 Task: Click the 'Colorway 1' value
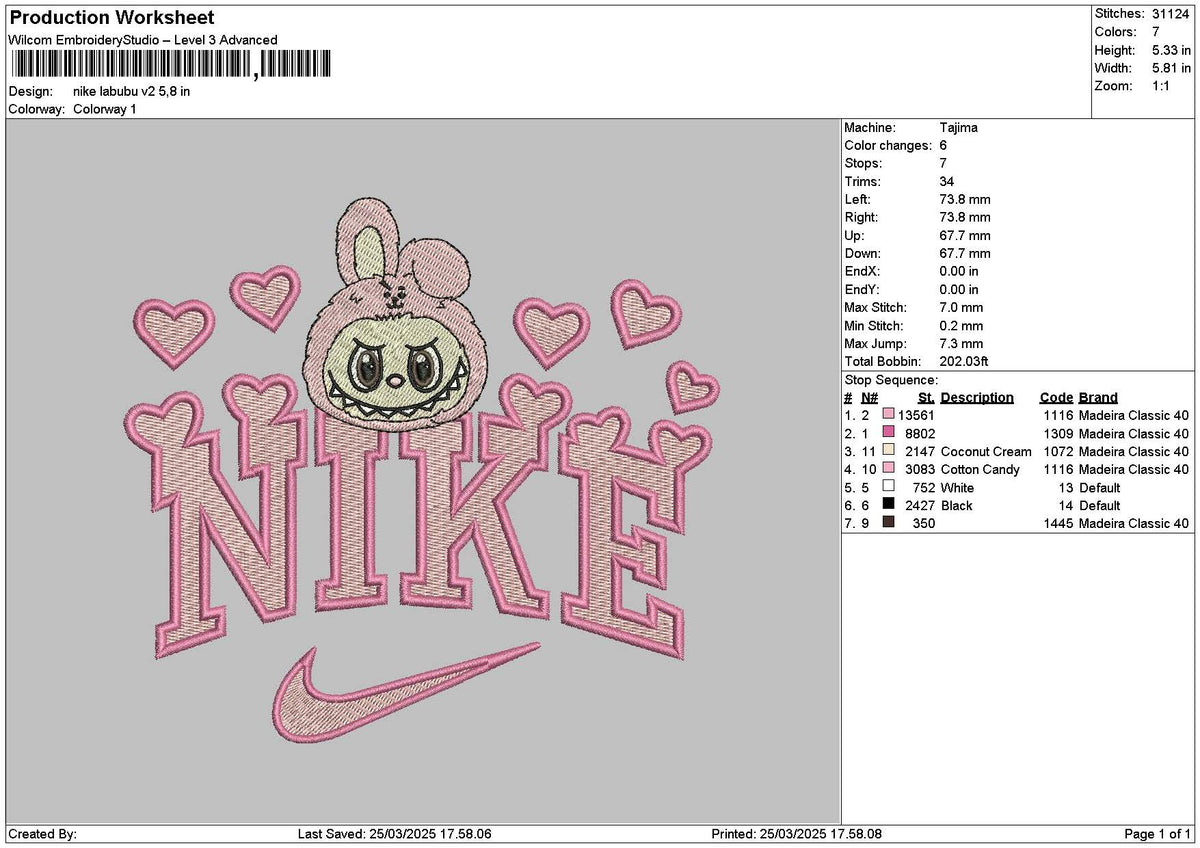[x=105, y=109]
